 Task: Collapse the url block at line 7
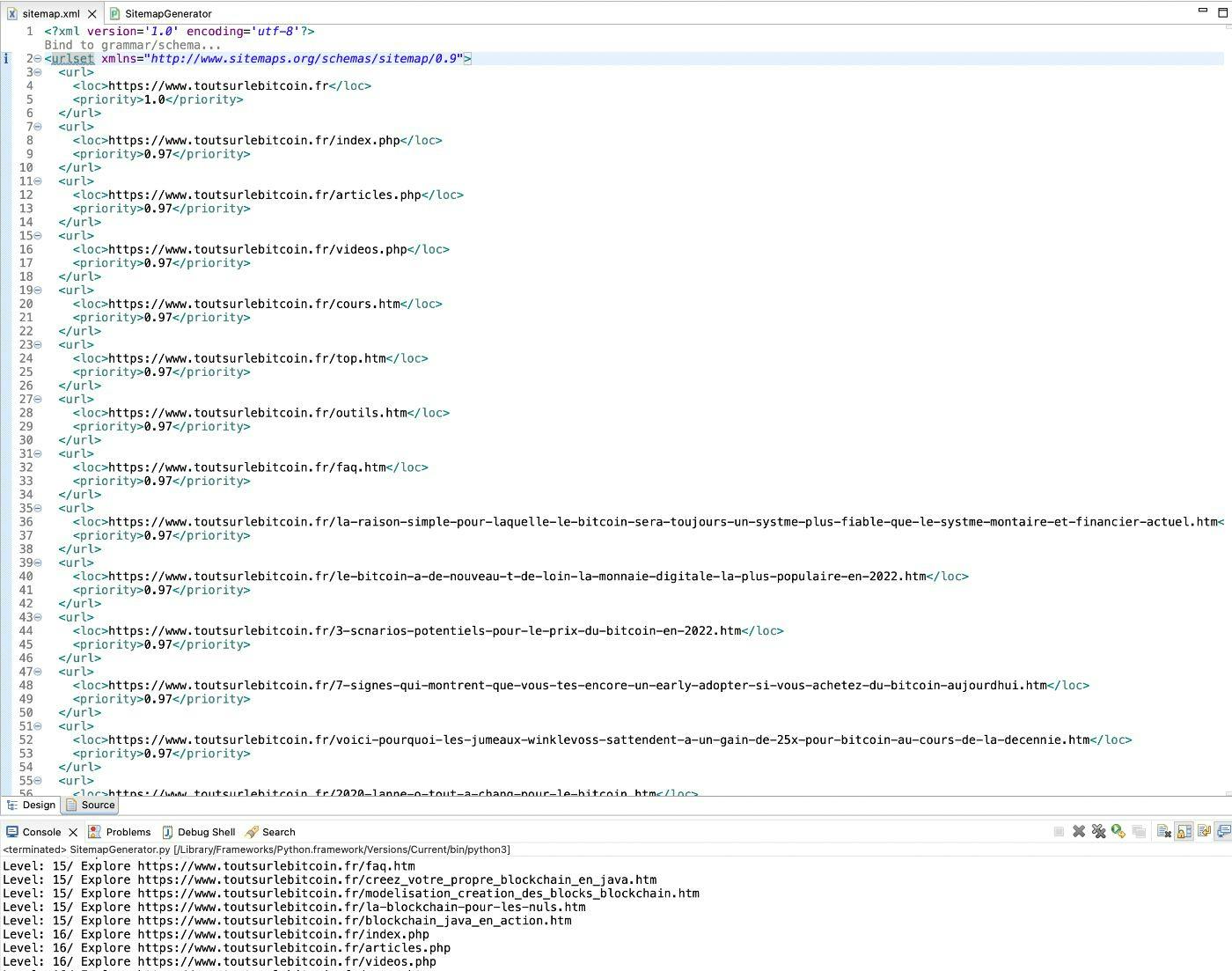(38, 127)
